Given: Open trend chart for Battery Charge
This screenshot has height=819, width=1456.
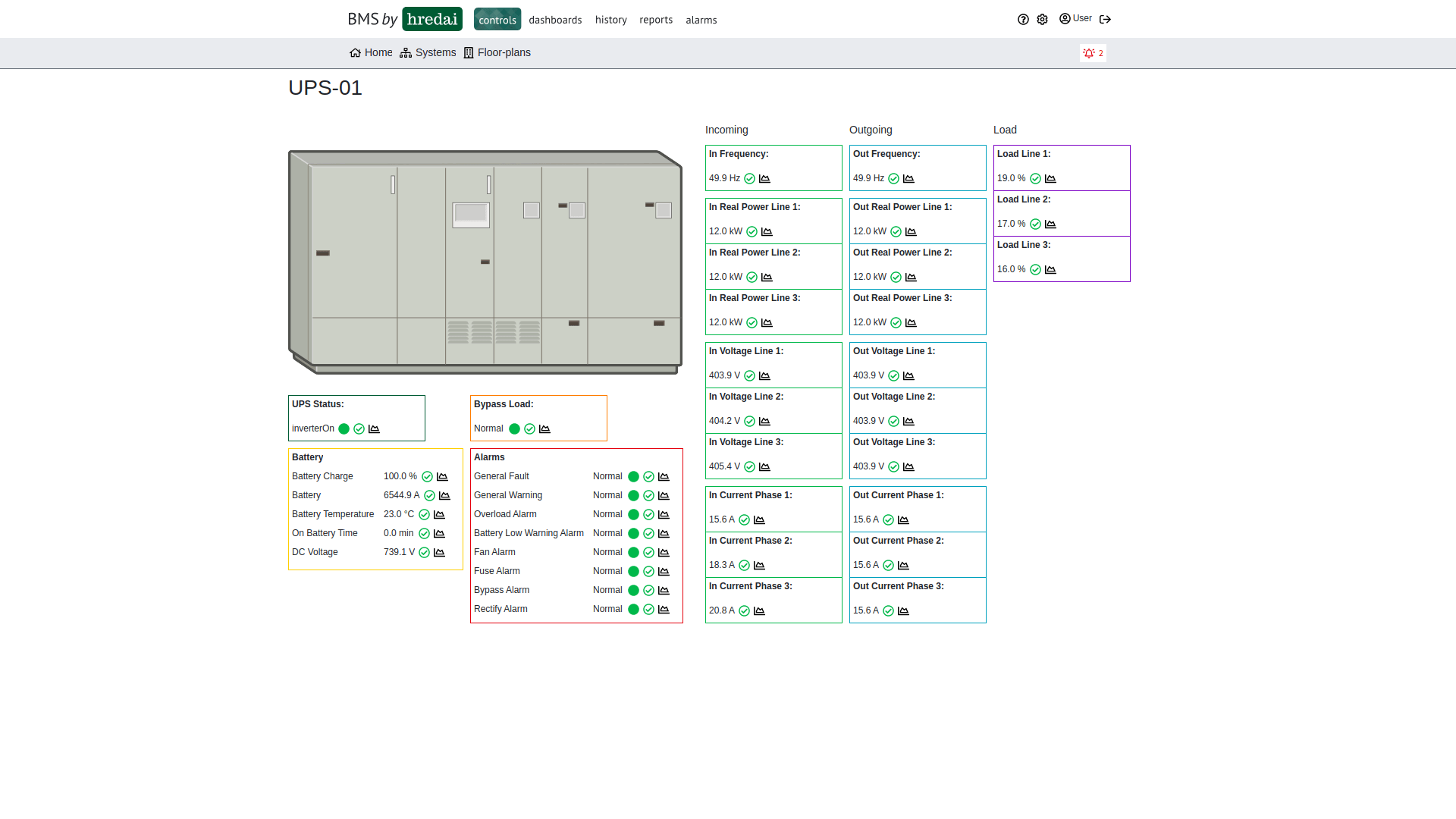Looking at the screenshot, I should click(442, 477).
